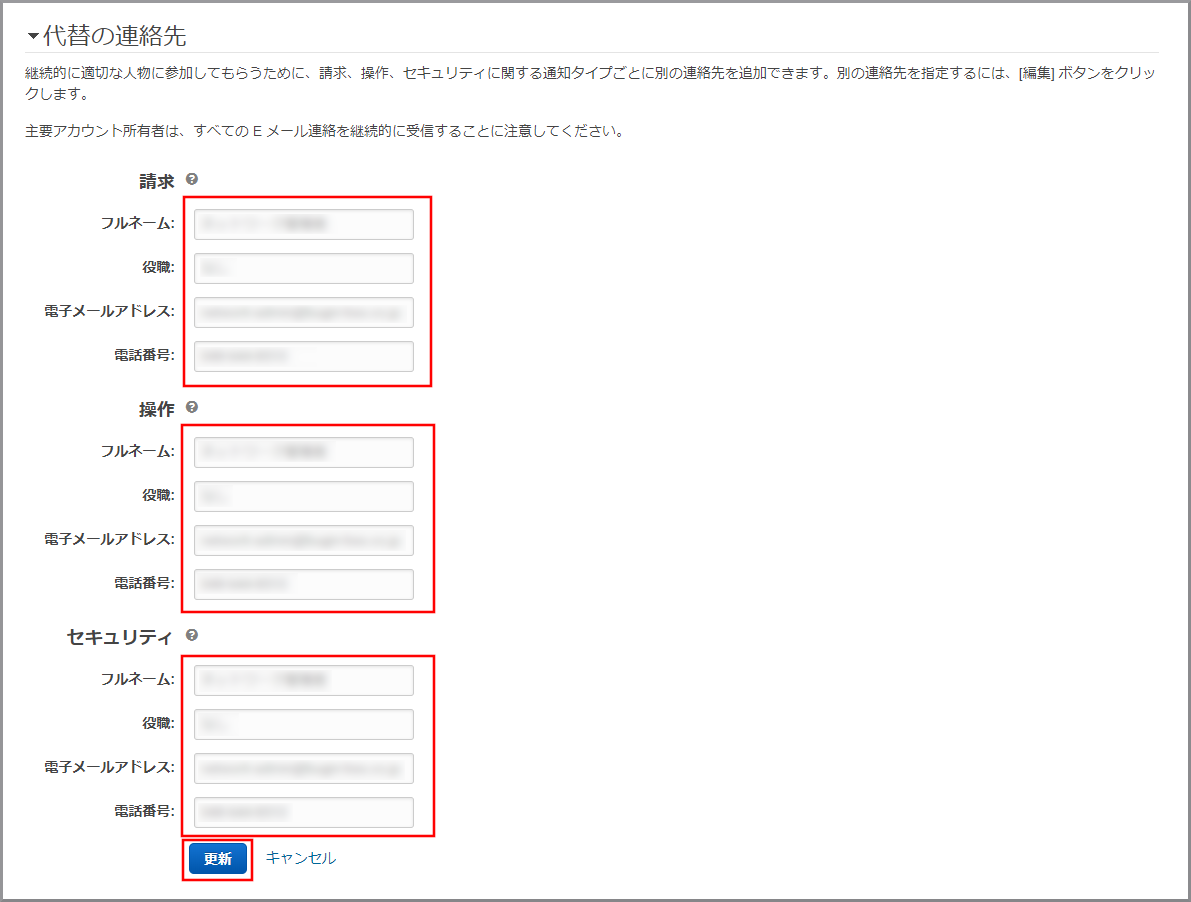Open help icon next to 請求
The width and height of the screenshot is (1191, 902).
[192, 179]
